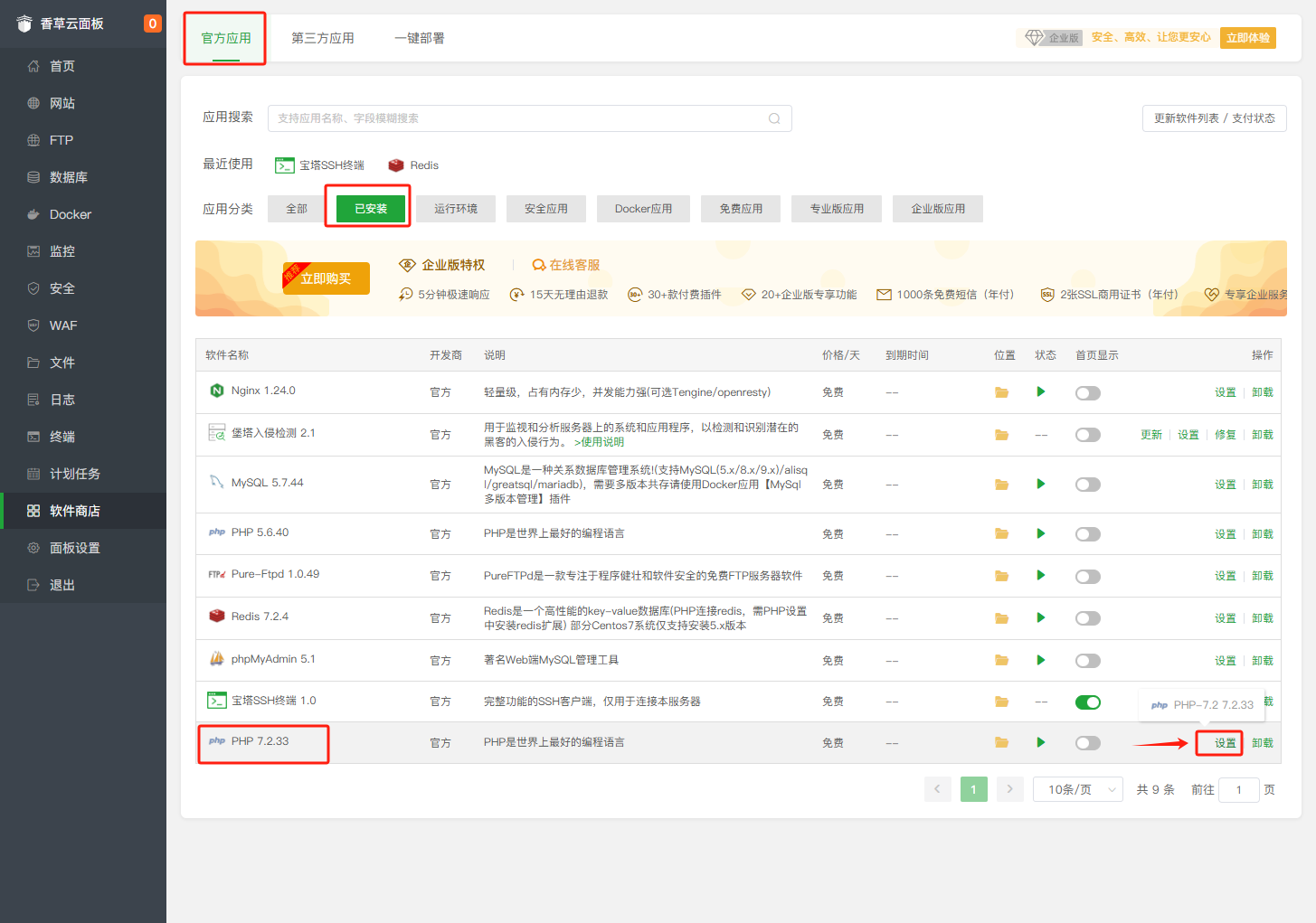Open the 在线客服 link

click(566, 265)
